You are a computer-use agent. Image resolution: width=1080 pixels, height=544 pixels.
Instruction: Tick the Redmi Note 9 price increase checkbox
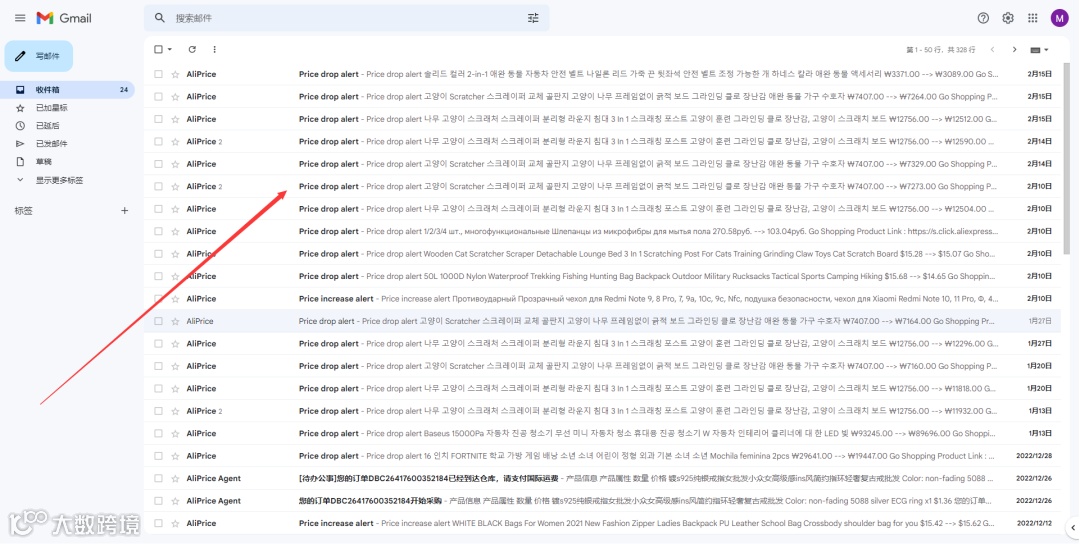pos(158,299)
